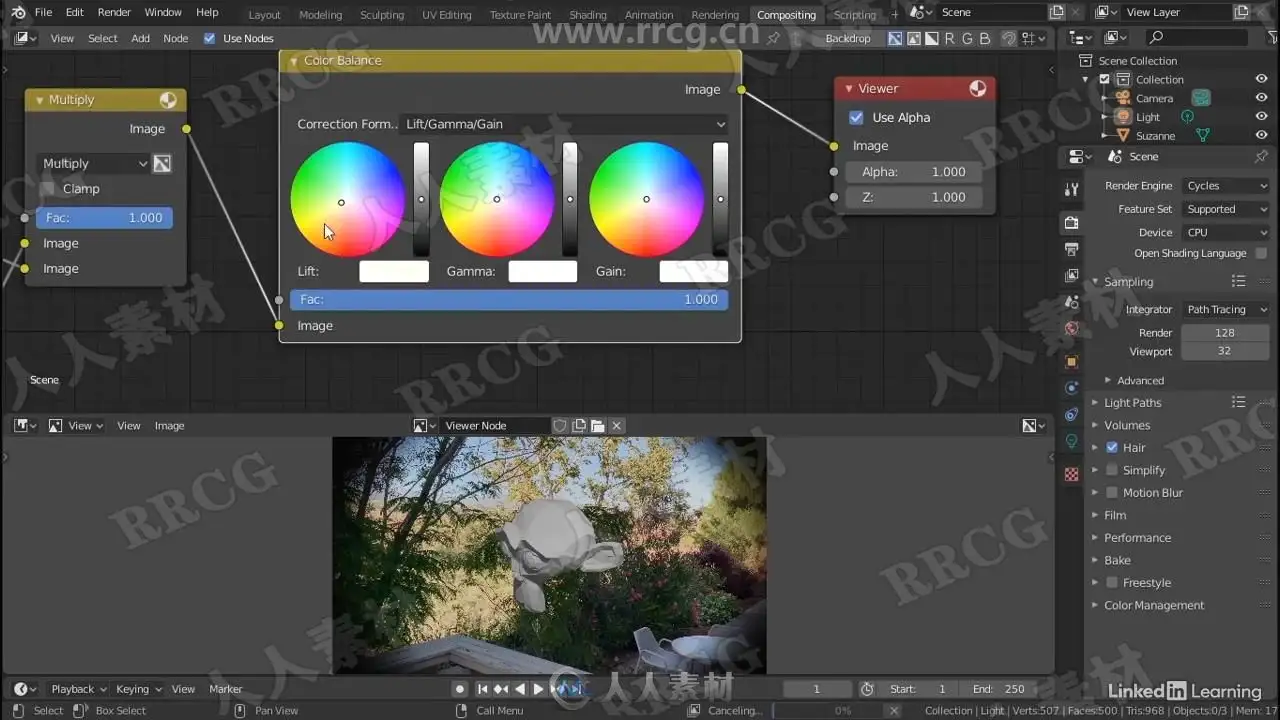The height and width of the screenshot is (720, 1280).
Task: Open the Correction Formula dropdown
Action: (x=564, y=124)
